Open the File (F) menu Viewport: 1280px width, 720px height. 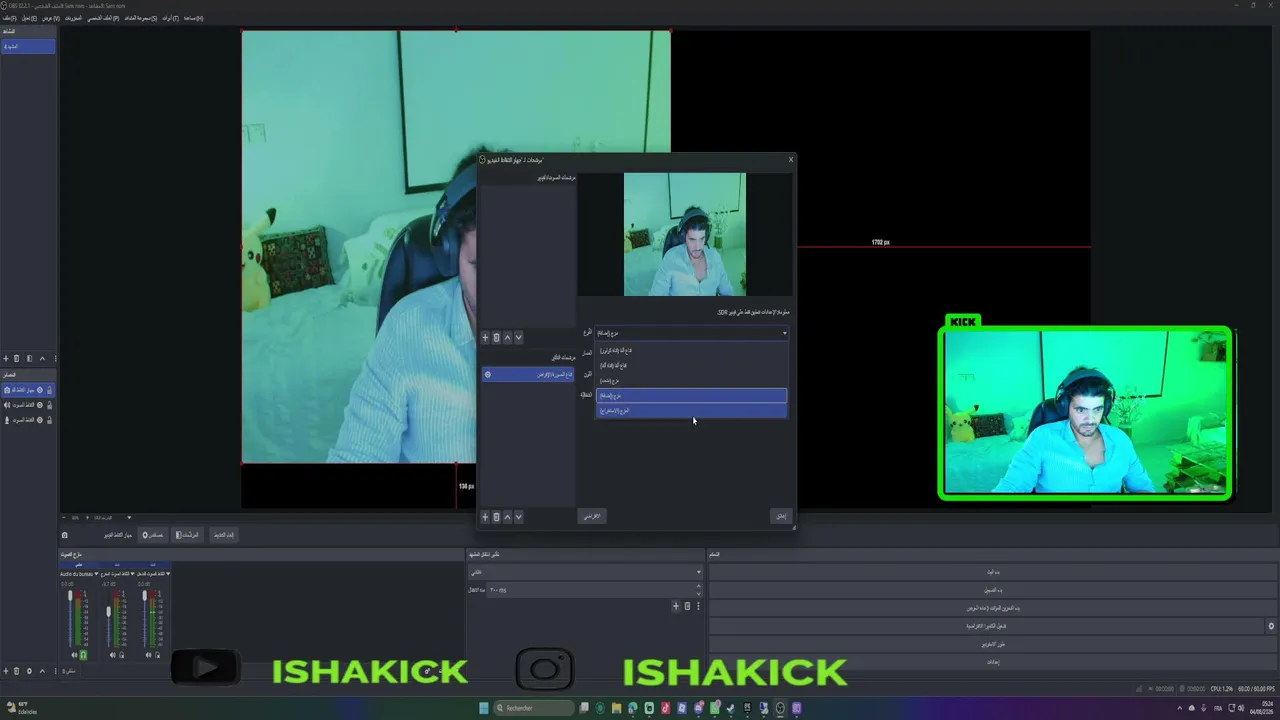[x=9, y=18]
